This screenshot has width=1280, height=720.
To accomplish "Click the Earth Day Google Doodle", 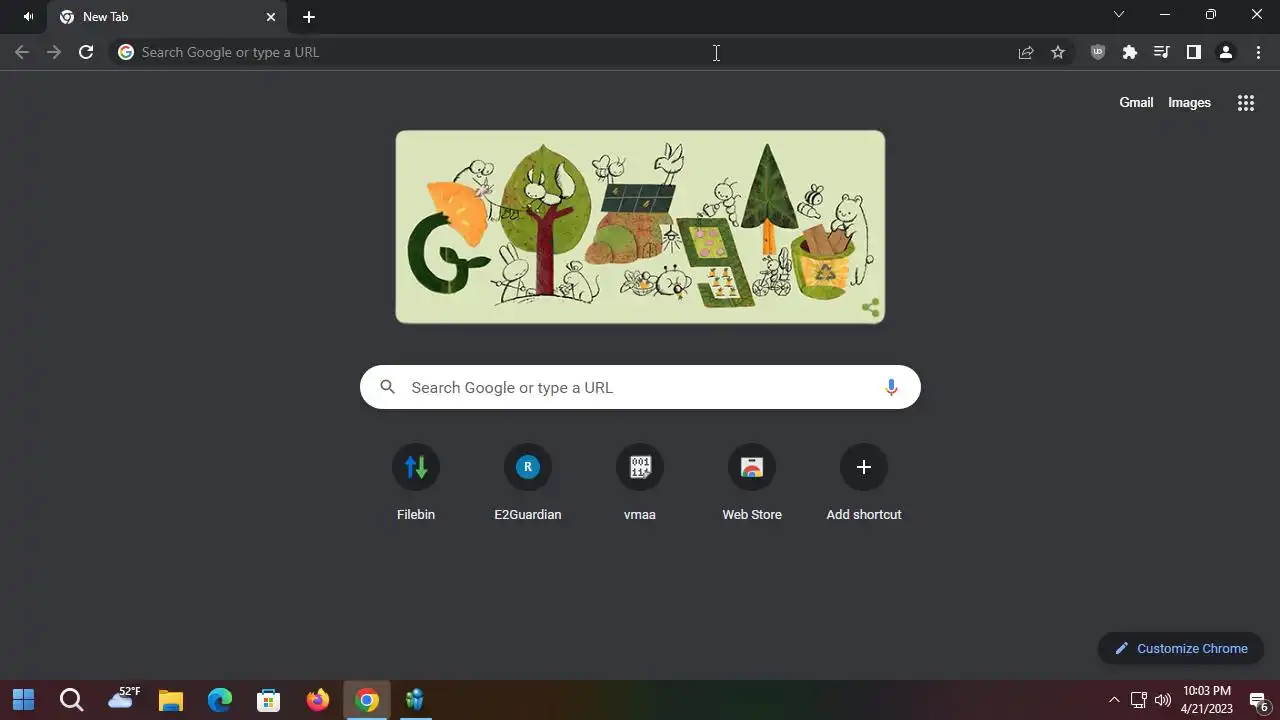I will pos(640,227).
